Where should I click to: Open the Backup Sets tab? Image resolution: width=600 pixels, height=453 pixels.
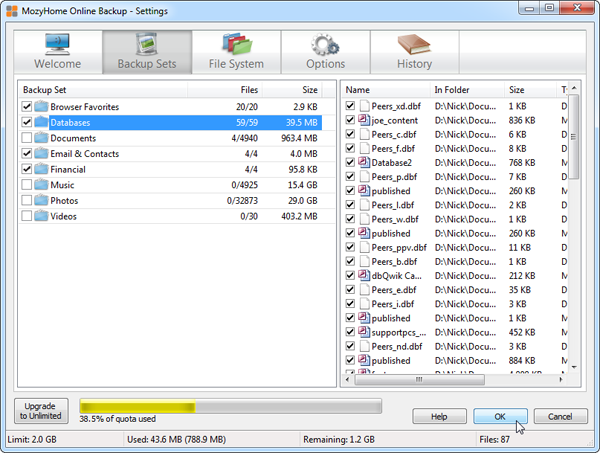(x=147, y=52)
